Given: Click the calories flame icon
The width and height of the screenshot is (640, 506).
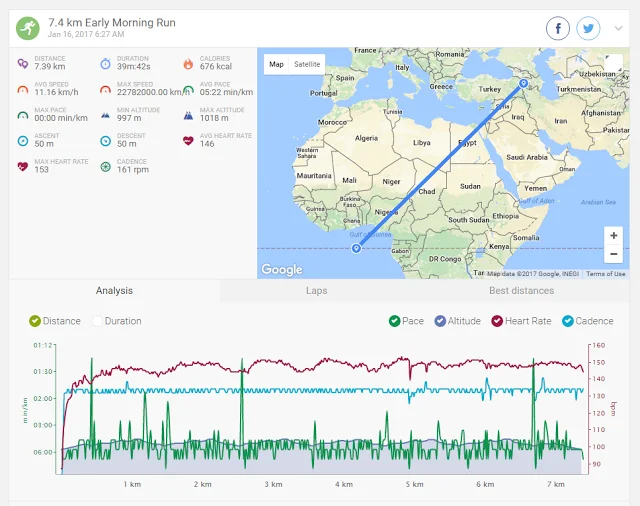Looking at the screenshot, I should click(x=188, y=64).
